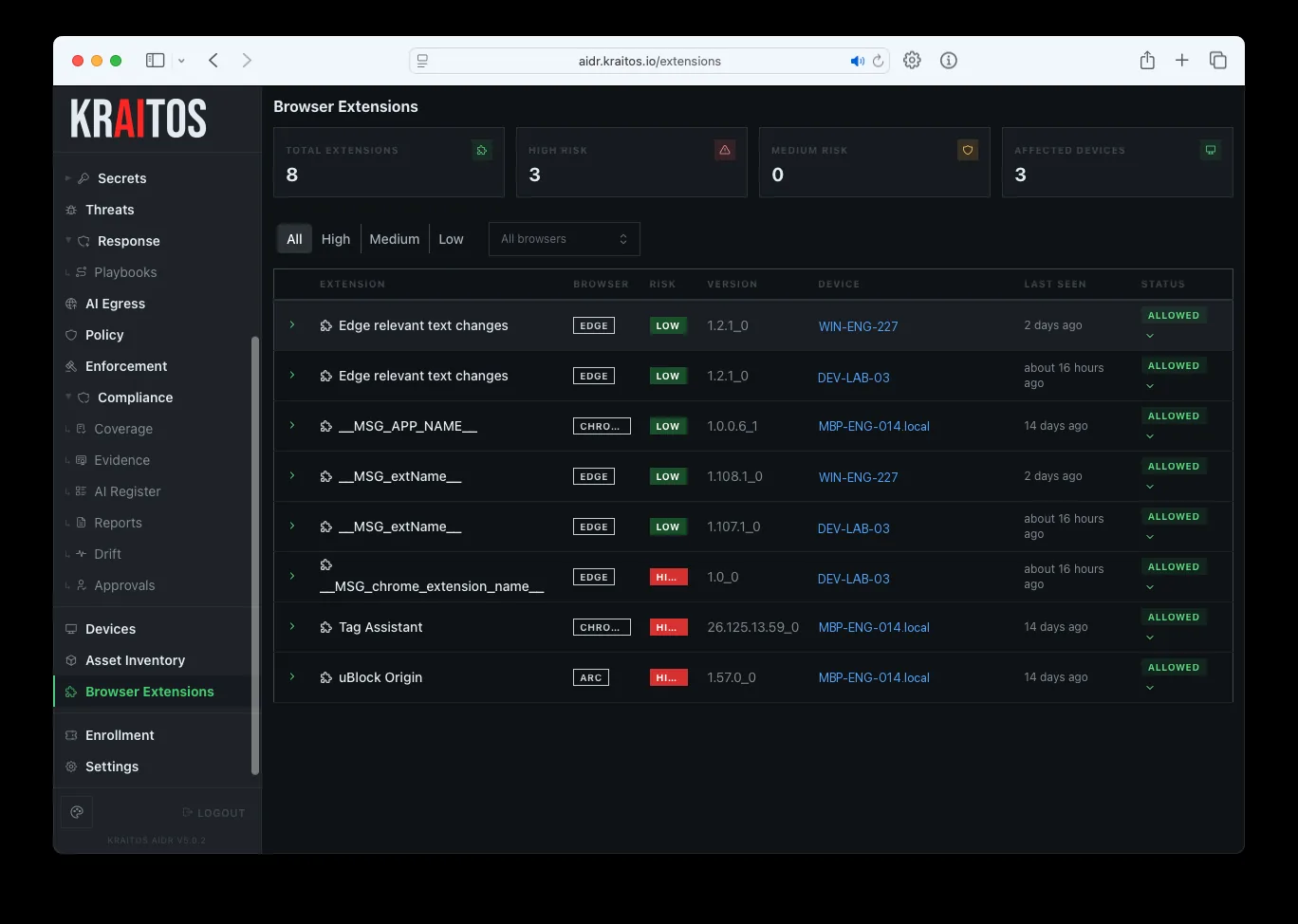Viewport: 1298px width, 924px height.
Task: Open Asset Inventory cube icon
Action: tap(71, 660)
